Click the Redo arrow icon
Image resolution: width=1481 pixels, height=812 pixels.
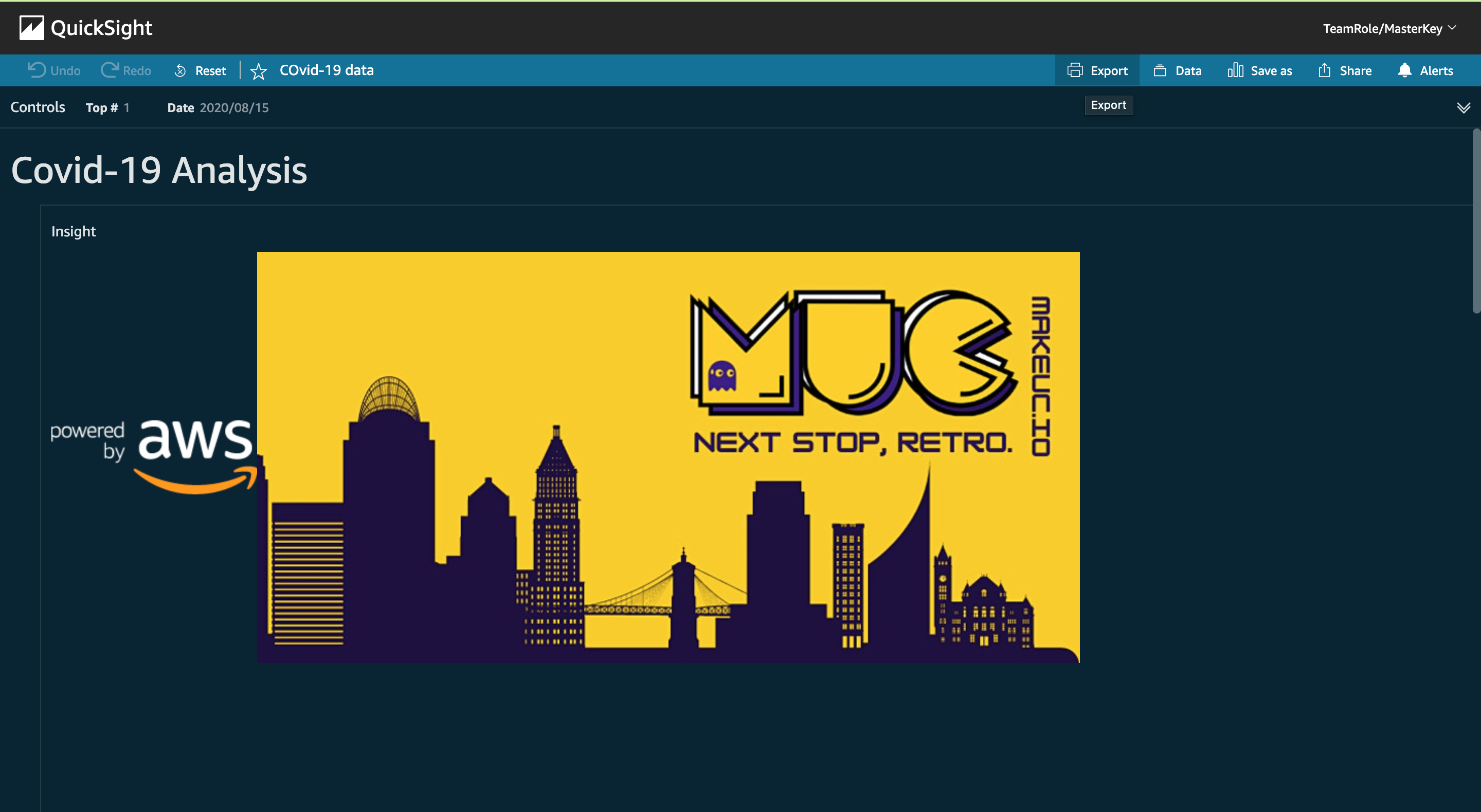109,70
